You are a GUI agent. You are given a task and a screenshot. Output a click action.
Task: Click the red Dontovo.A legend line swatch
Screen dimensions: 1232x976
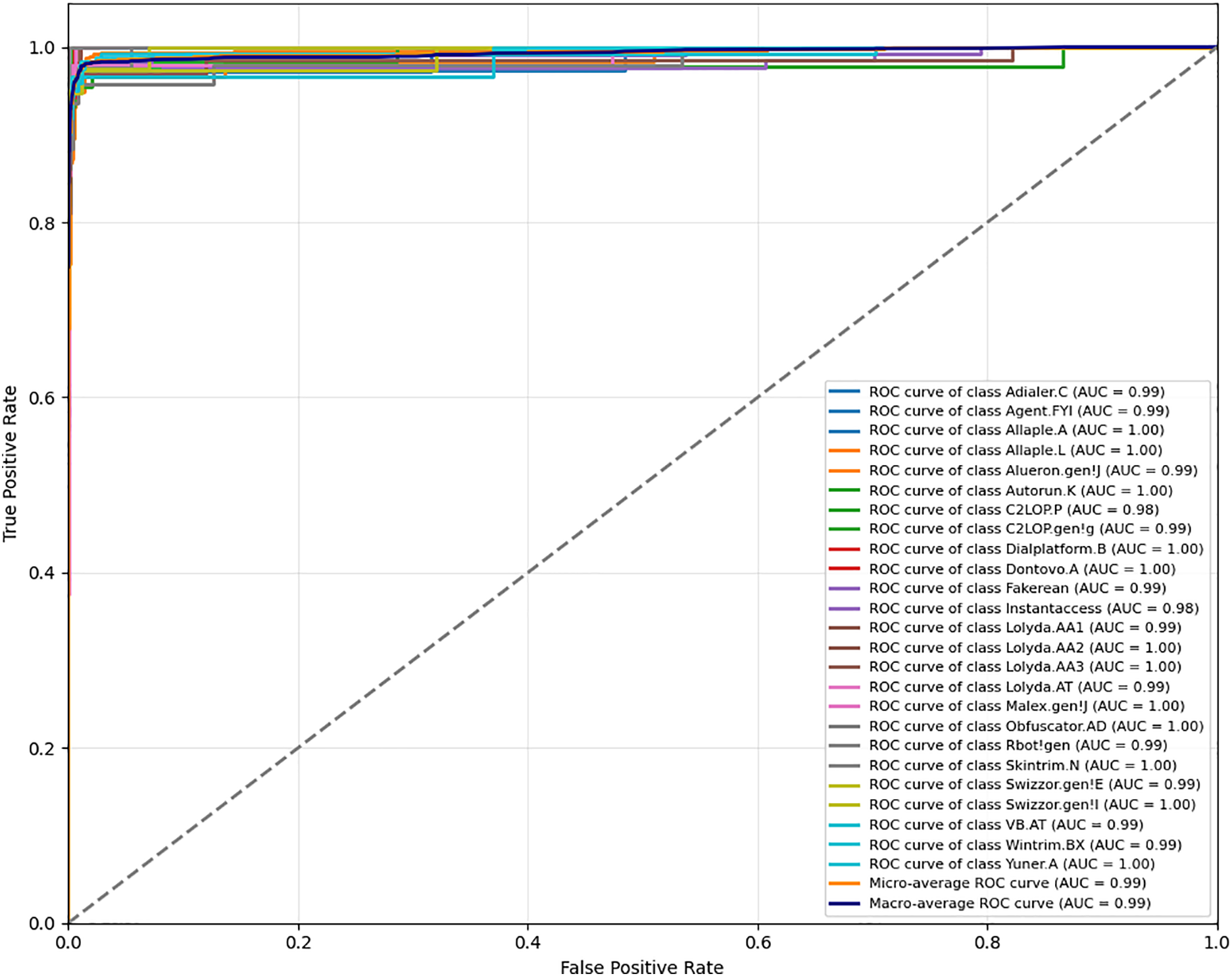click(845, 569)
